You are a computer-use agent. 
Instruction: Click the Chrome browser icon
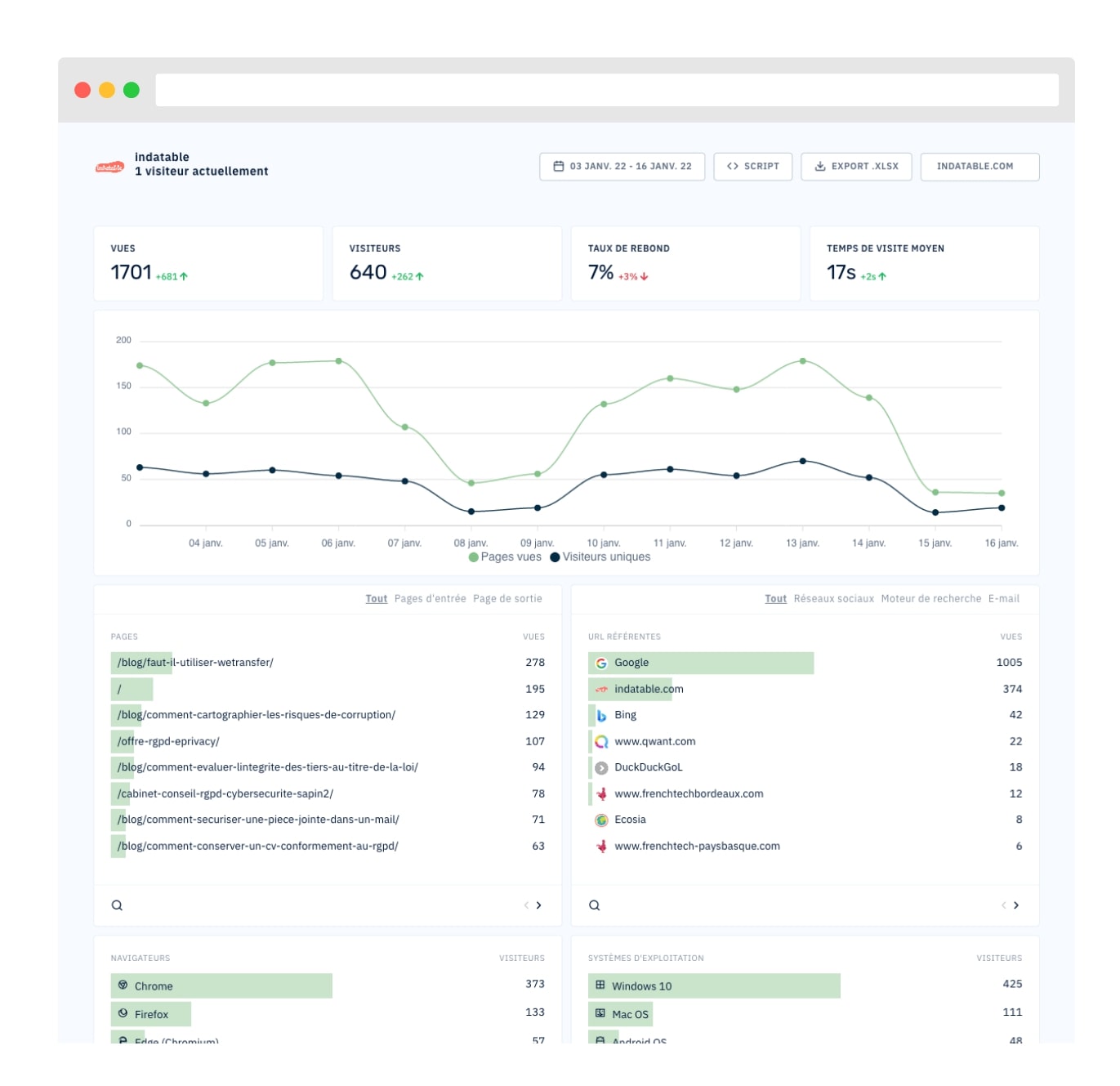[123, 985]
